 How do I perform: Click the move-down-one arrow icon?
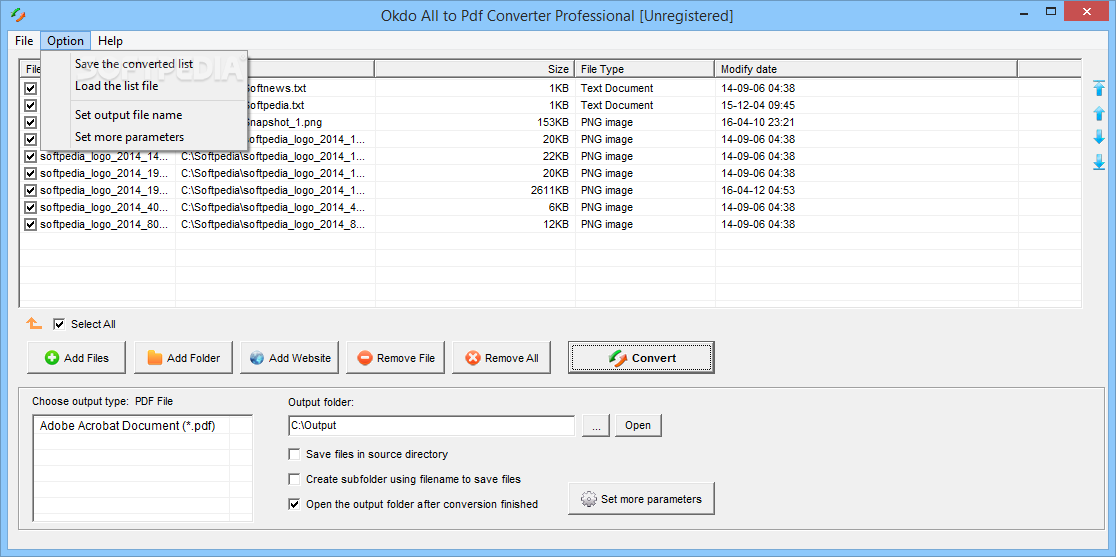(1099, 137)
